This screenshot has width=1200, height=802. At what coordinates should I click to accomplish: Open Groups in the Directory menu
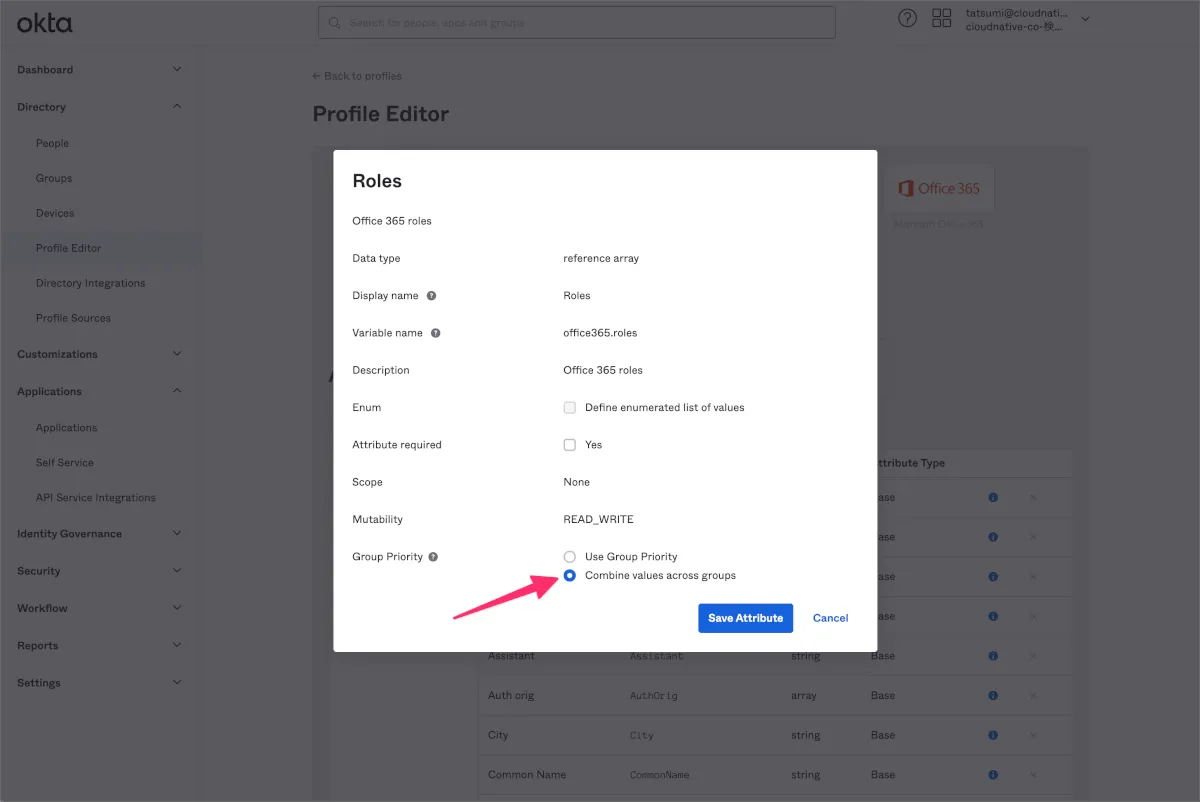tap(54, 178)
